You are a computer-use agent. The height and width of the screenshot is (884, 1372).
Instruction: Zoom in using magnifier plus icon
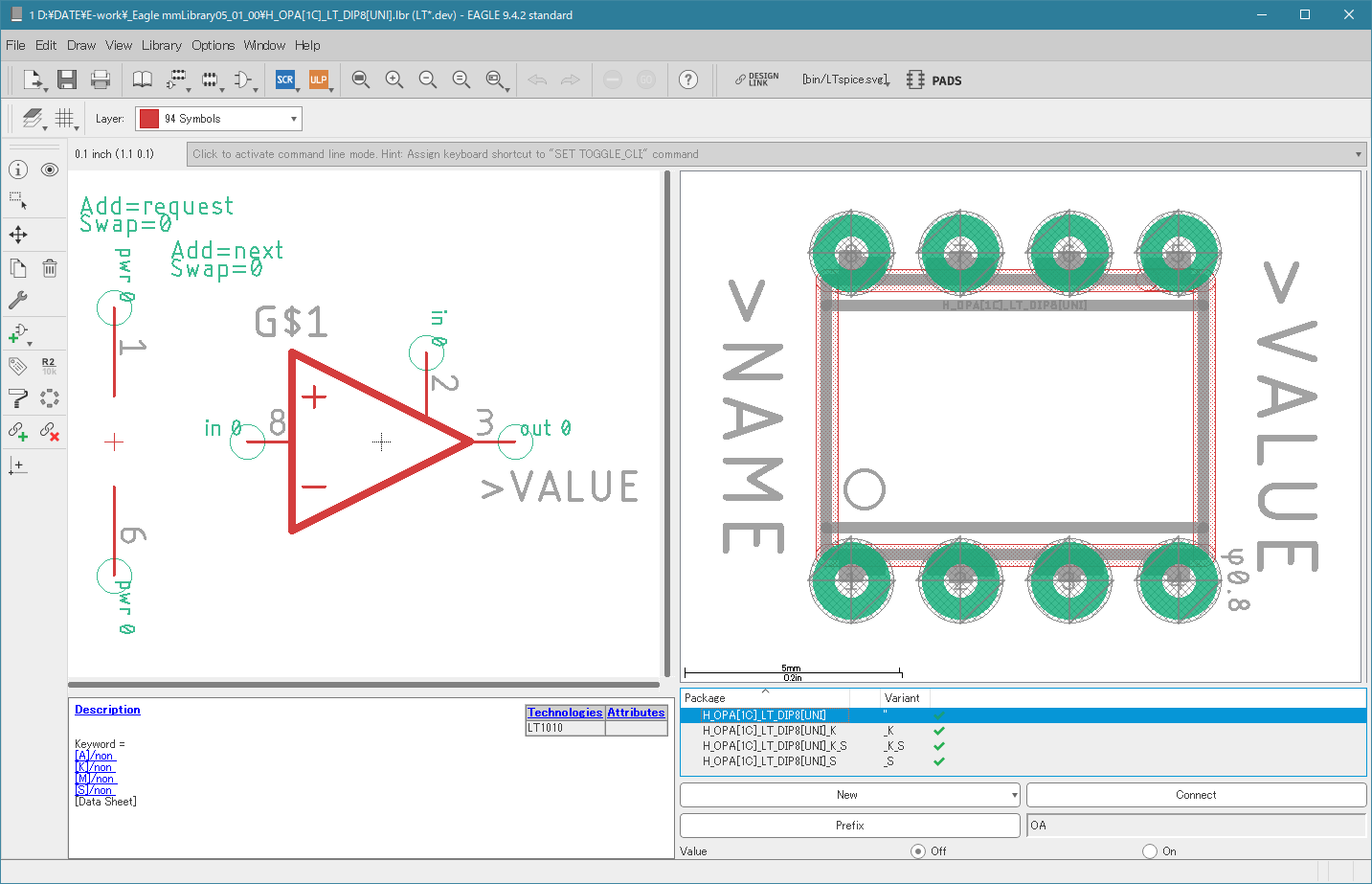[394, 79]
